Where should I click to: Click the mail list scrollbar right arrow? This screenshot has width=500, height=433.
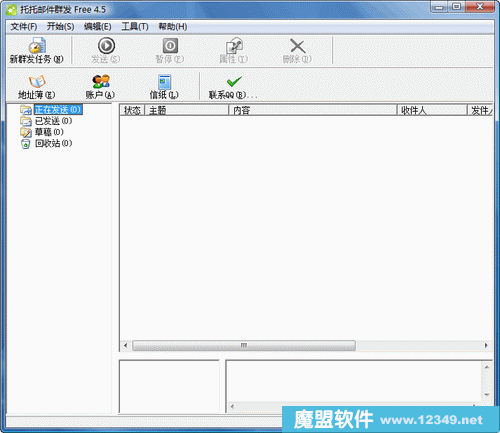(486, 345)
